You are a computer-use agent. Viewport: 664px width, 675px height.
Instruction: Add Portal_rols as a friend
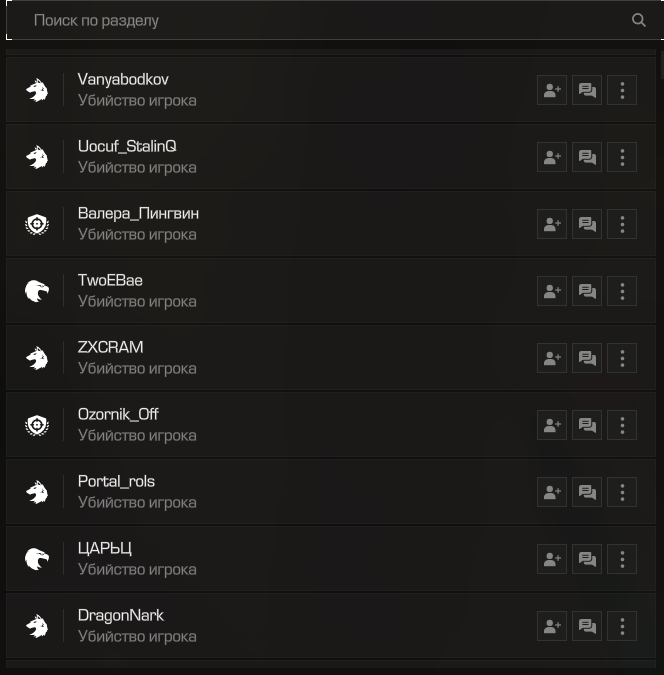[x=552, y=492]
